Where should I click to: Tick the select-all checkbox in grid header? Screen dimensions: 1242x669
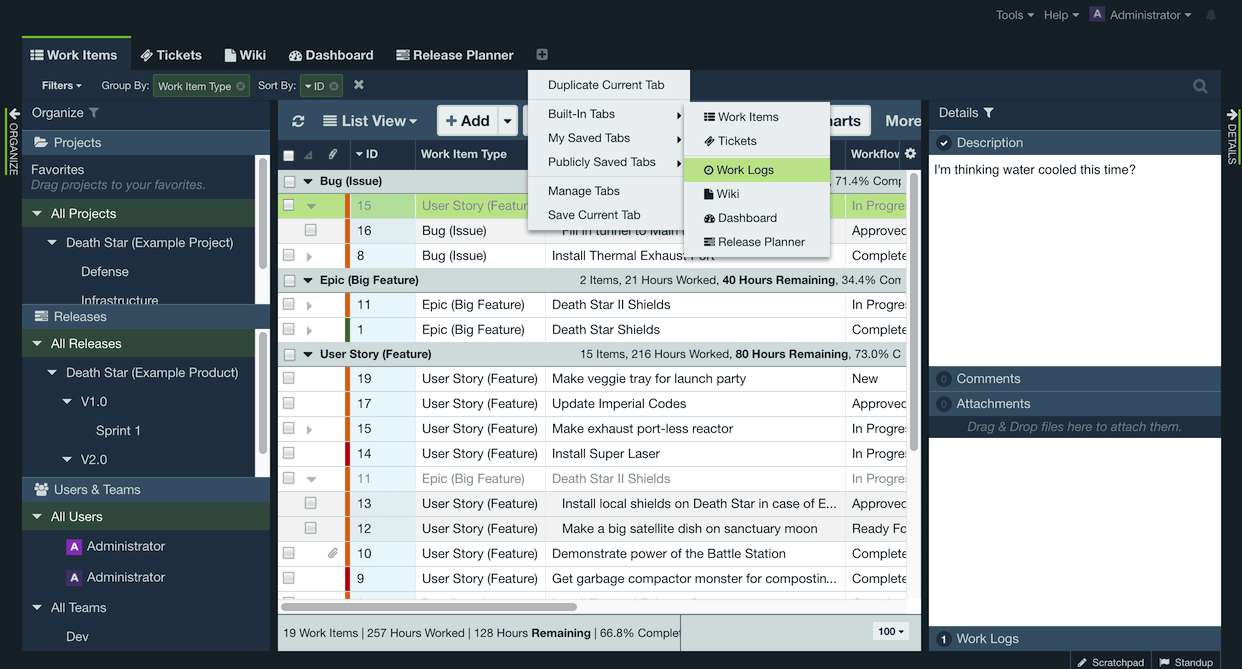click(x=289, y=155)
